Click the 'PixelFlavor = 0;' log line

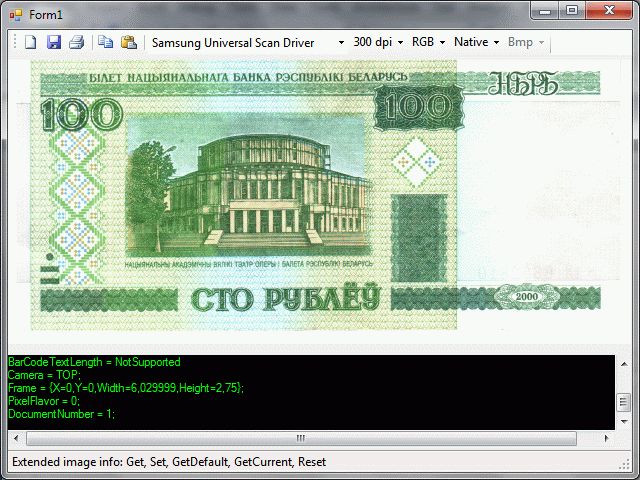(x=44, y=401)
